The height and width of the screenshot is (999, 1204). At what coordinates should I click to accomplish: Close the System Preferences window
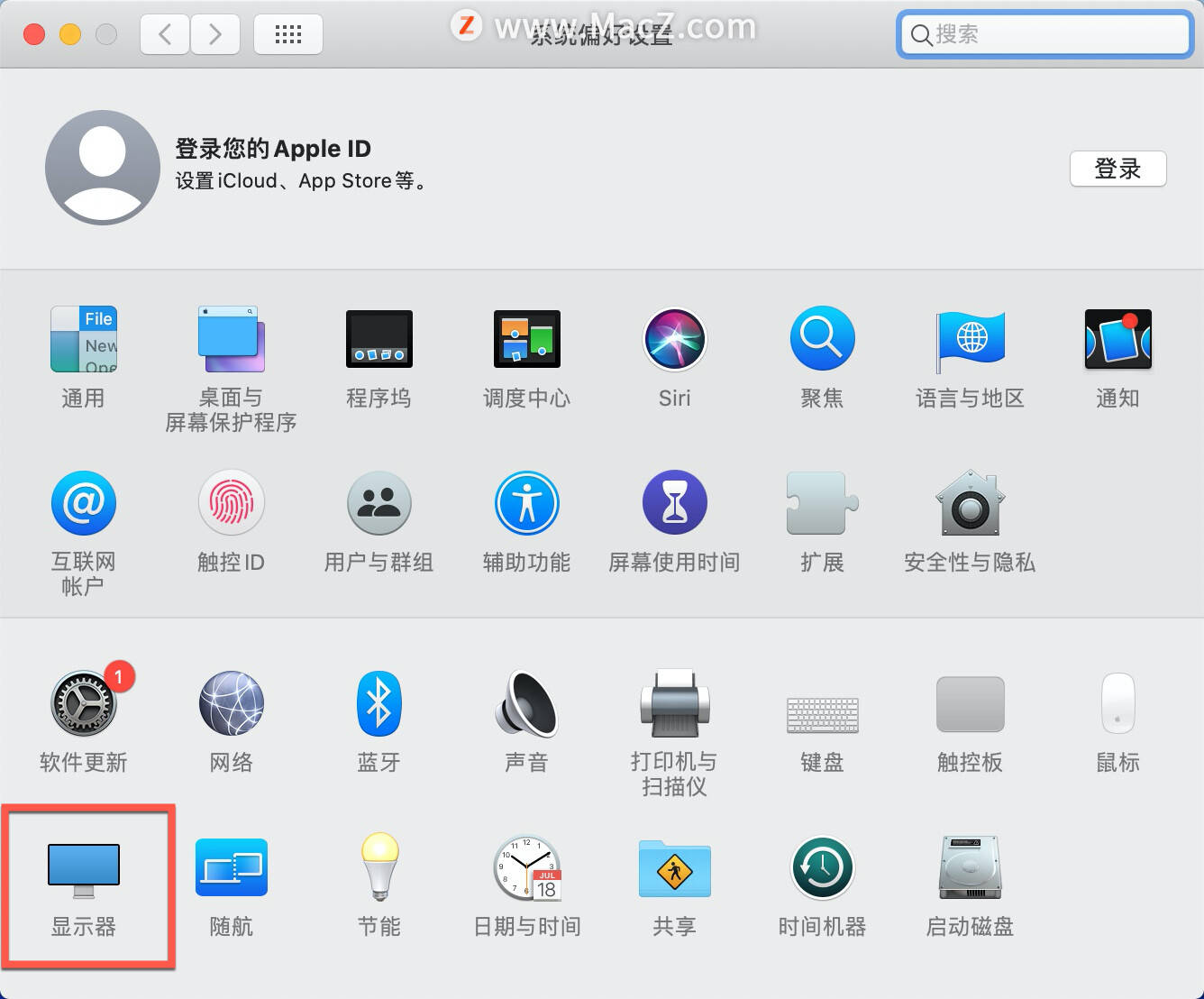tap(34, 34)
